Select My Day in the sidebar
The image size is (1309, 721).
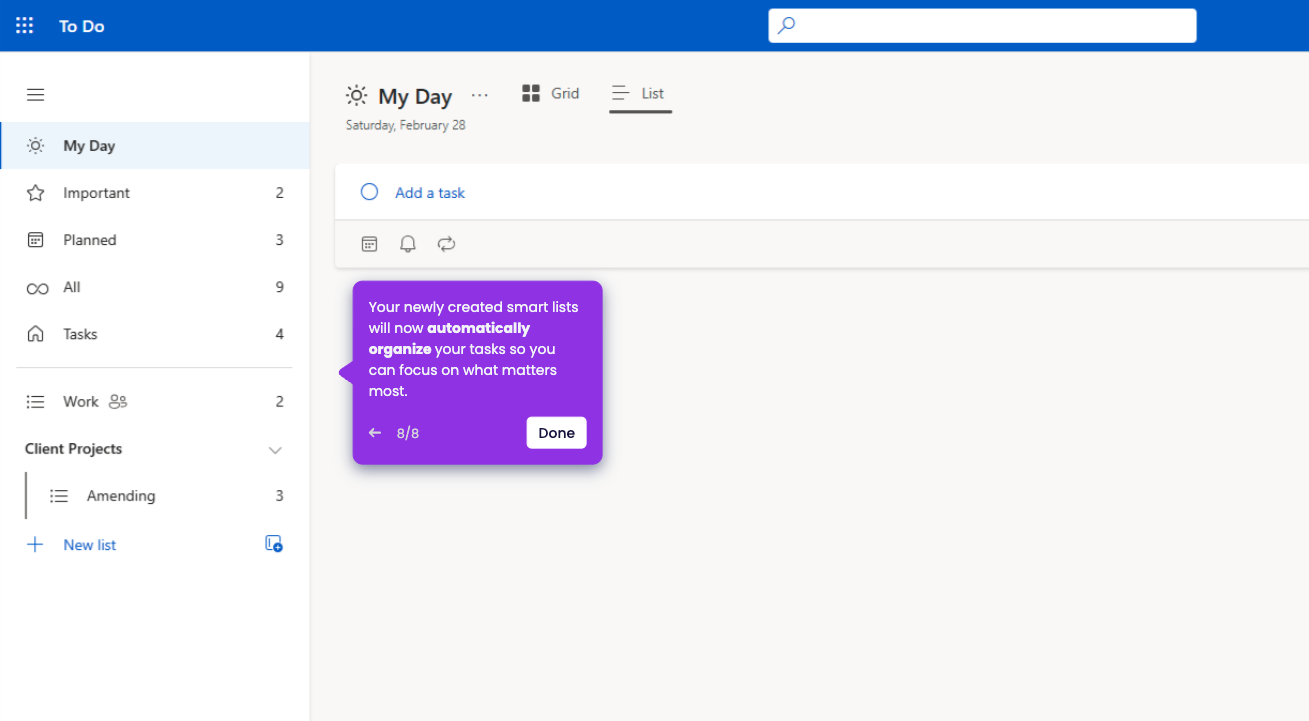tap(155, 146)
